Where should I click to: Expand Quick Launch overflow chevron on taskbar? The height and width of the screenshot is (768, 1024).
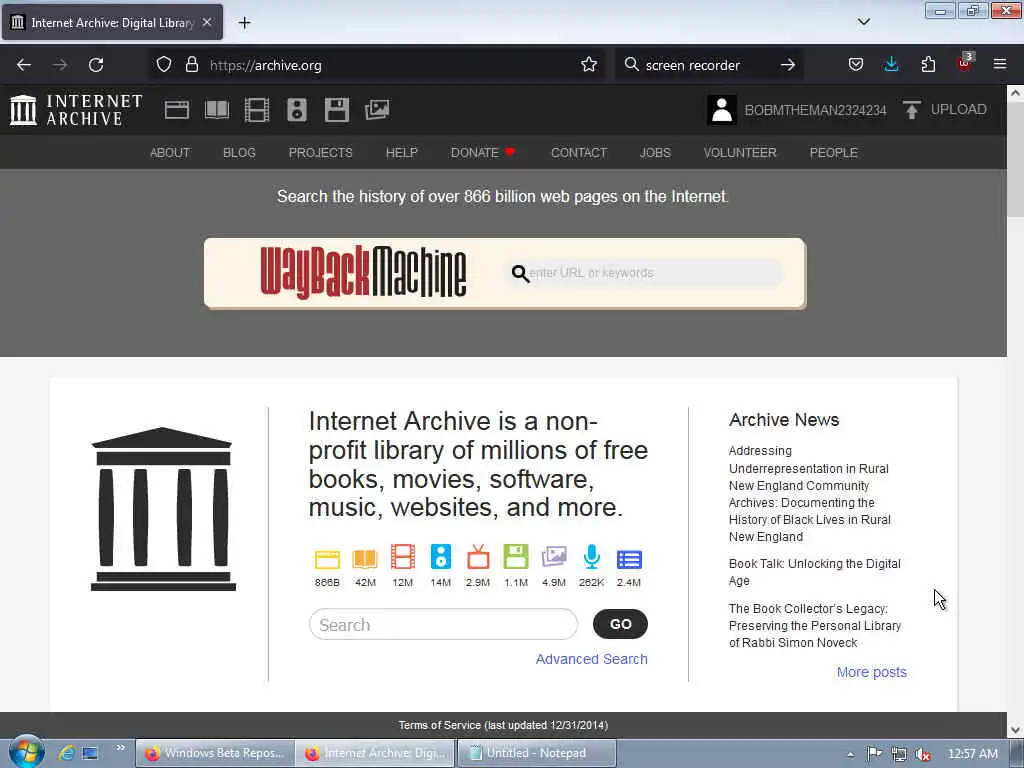coord(120,748)
